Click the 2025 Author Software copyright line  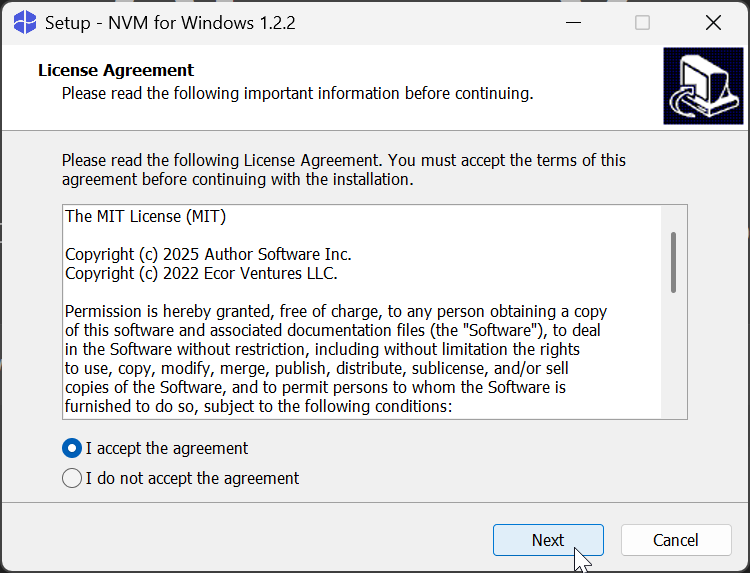tap(208, 254)
